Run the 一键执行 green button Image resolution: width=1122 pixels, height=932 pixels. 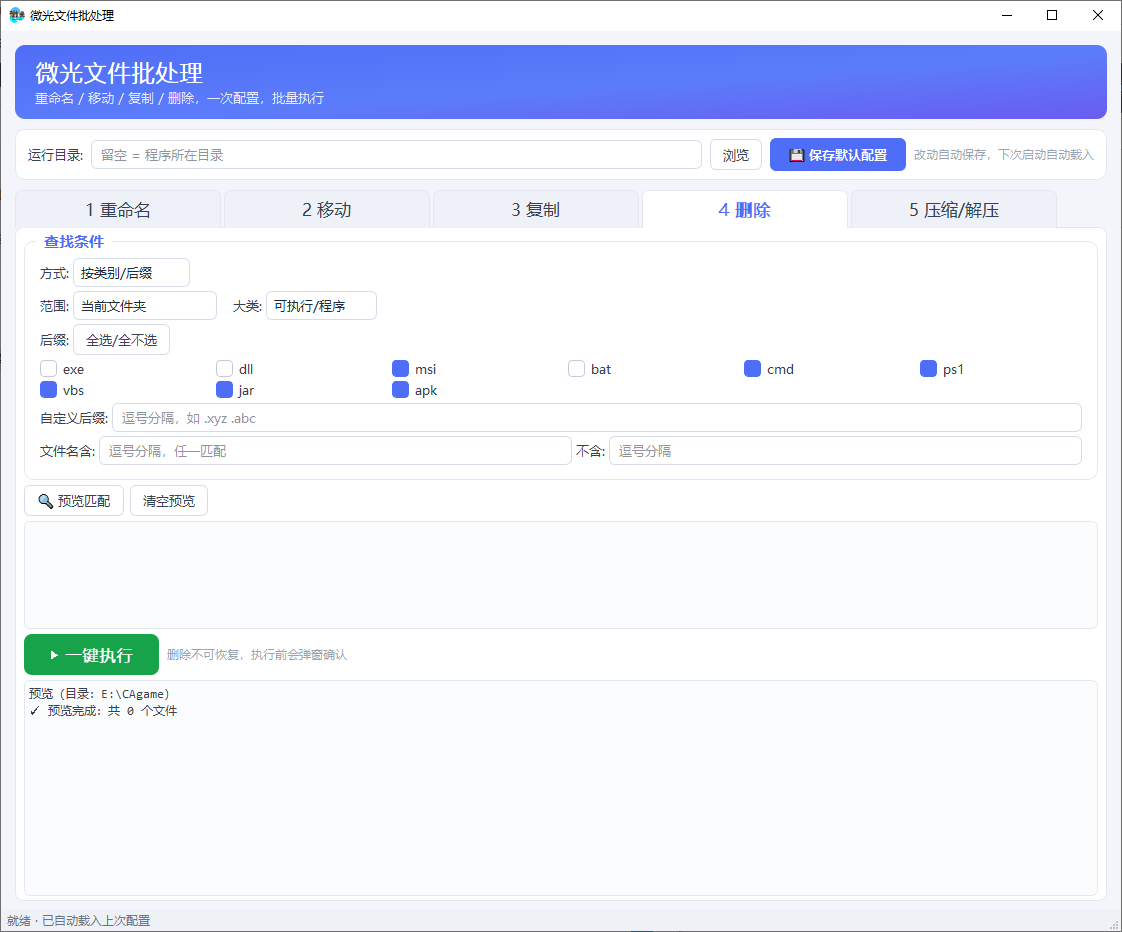pyautogui.click(x=92, y=654)
